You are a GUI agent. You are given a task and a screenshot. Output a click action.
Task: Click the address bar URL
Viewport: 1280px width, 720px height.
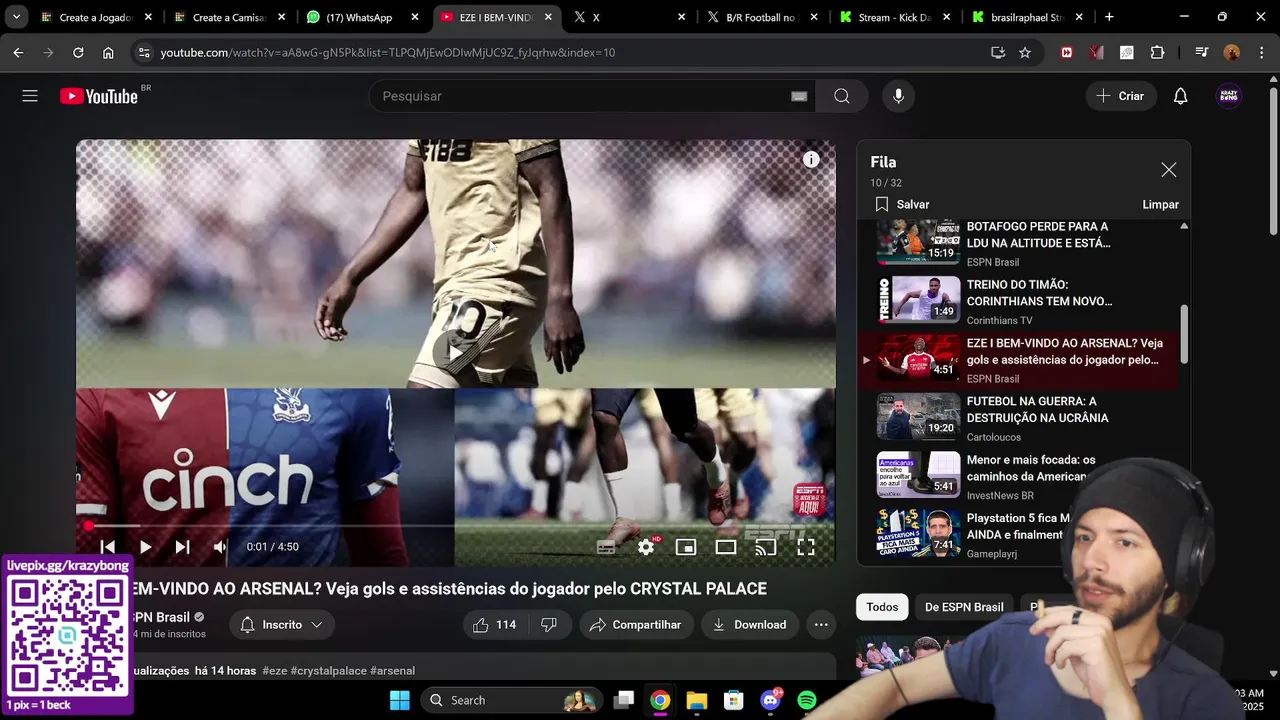pyautogui.click(x=388, y=52)
